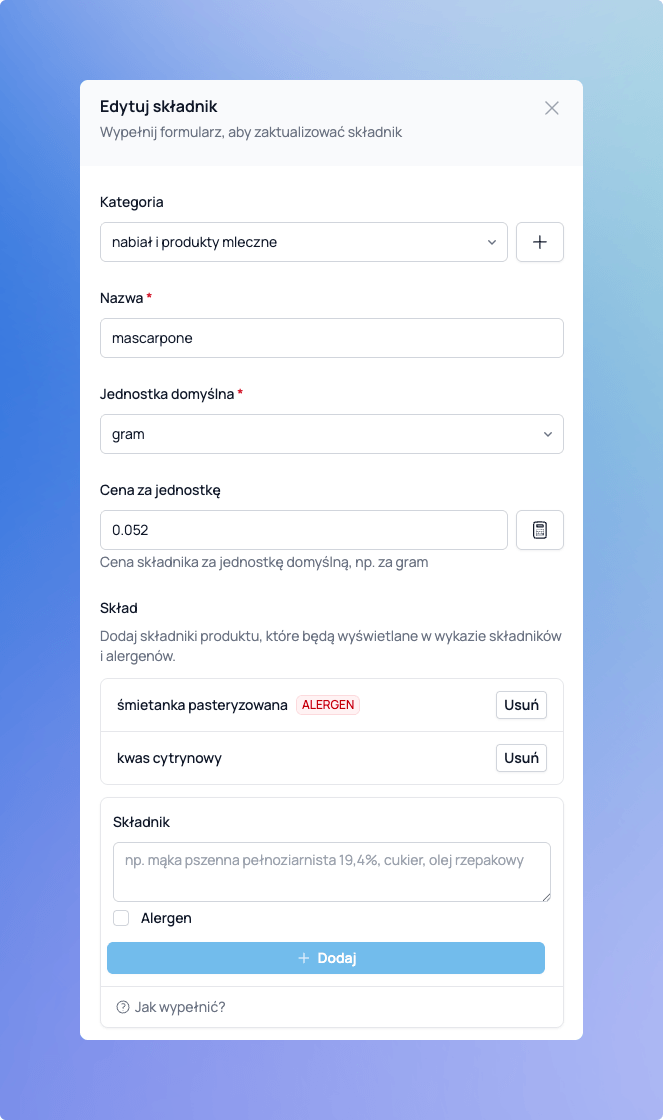The width and height of the screenshot is (663, 1120).
Task: Click the Składnik textarea resize handle
Action: point(546,897)
